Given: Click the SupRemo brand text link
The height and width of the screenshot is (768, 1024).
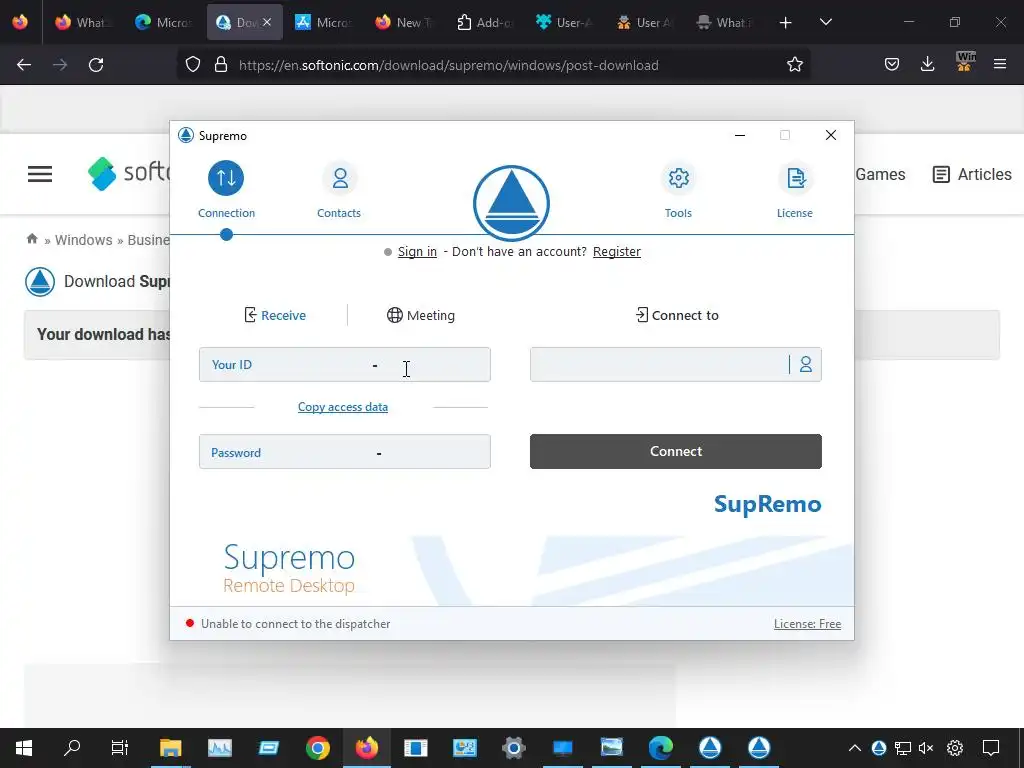Looking at the screenshot, I should coord(767,504).
